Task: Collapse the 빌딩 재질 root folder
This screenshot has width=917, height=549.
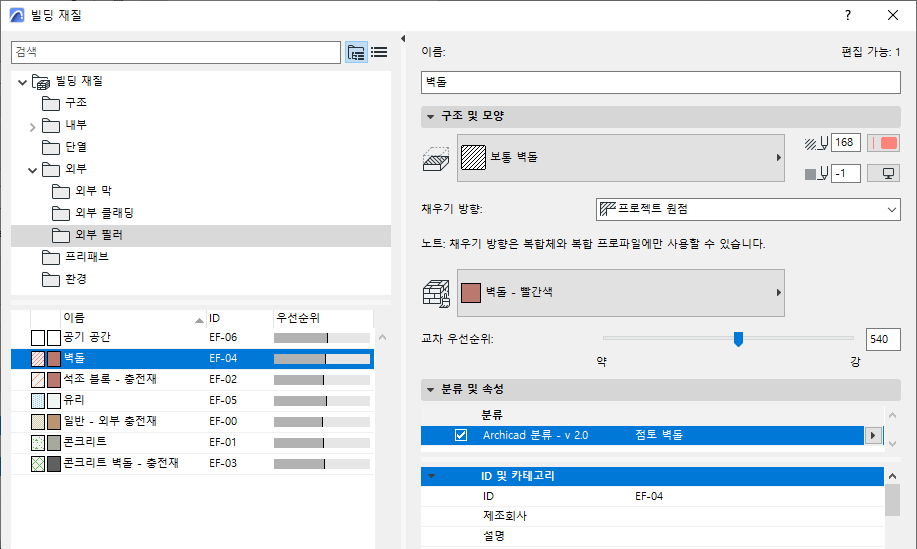Action: coord(22,82)
